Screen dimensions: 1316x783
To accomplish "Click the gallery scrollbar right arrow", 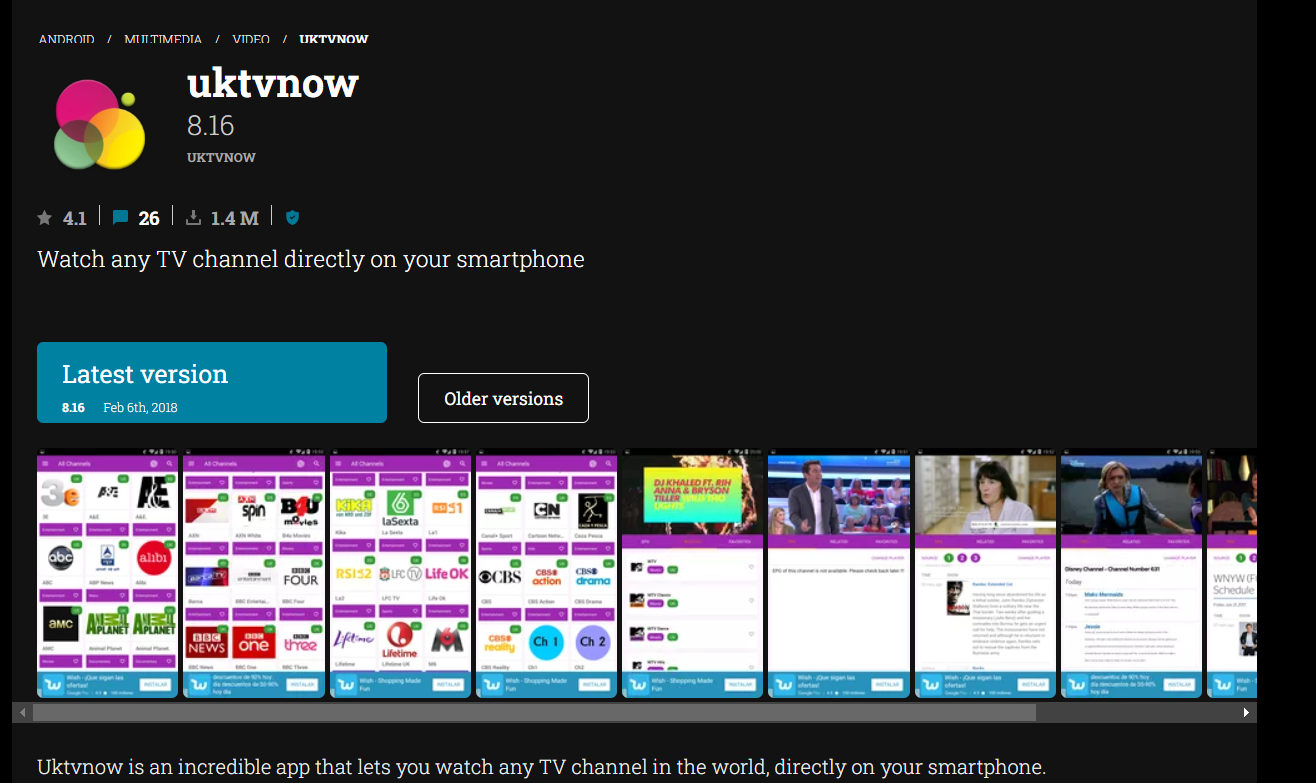I will click(1246, 712).
